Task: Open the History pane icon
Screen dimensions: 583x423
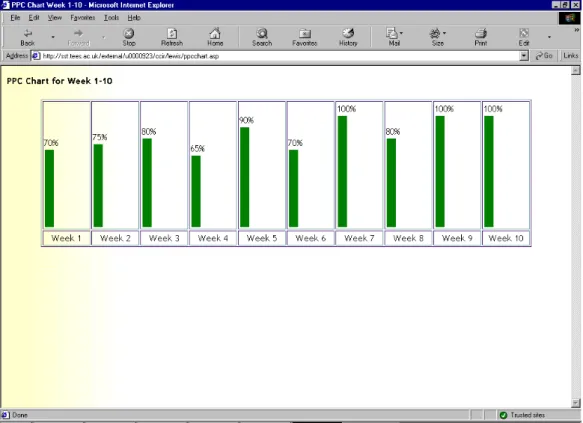Action: coord(348,33)
